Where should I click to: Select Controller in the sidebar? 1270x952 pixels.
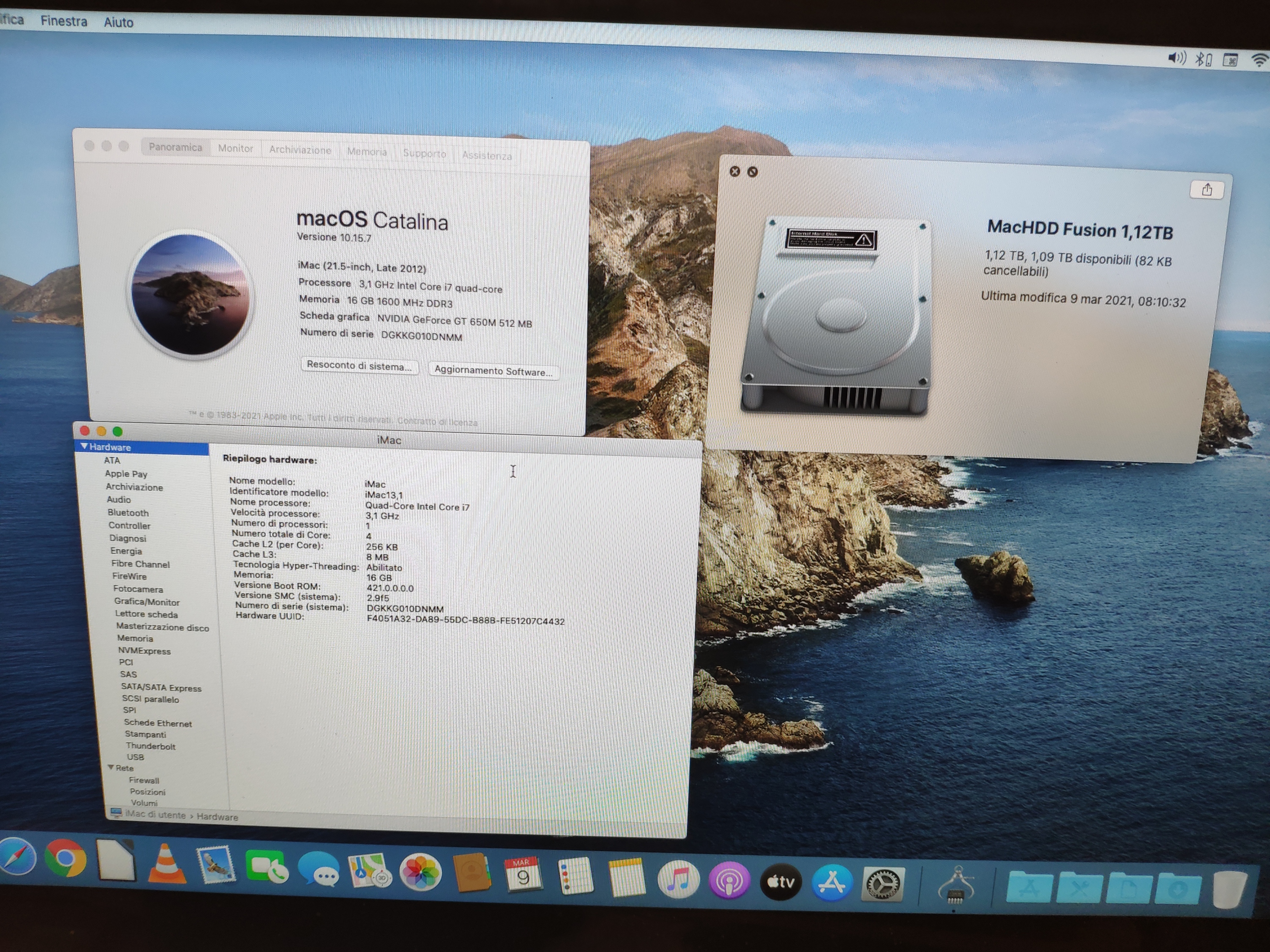[130, 525]
